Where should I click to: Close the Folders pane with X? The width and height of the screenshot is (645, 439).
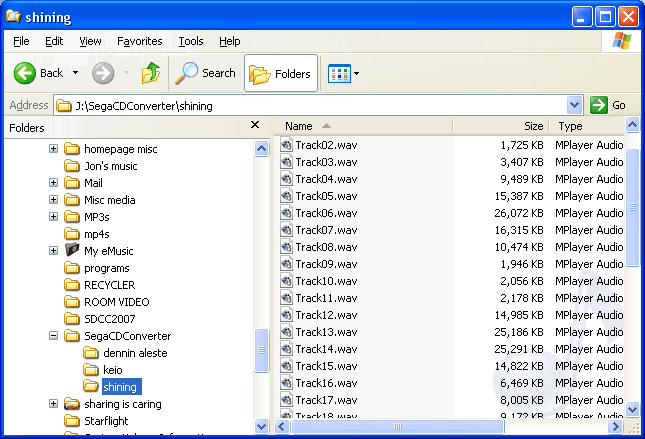point(255,125)
